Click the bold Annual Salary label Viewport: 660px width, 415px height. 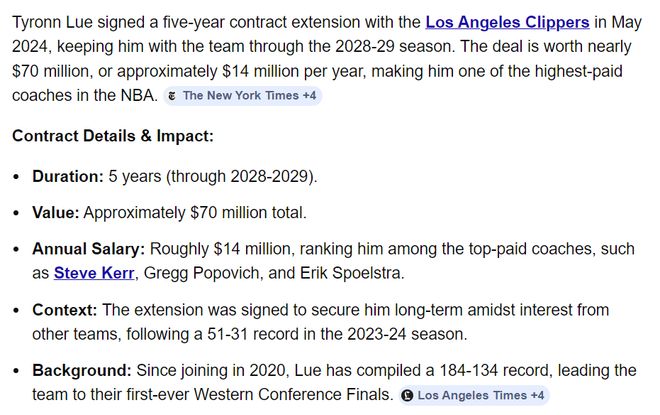[89, 248]
